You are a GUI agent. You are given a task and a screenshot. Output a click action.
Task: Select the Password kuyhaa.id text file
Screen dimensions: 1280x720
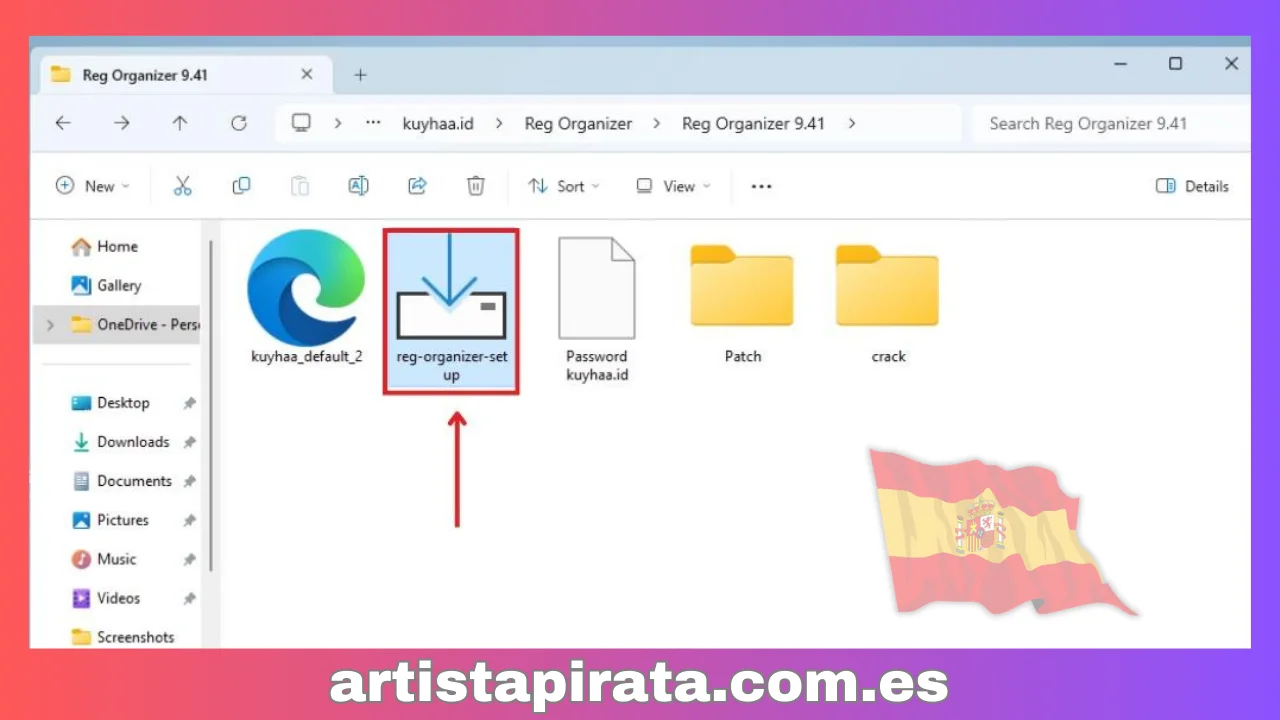pyautogui.click(x=596, y=308)
